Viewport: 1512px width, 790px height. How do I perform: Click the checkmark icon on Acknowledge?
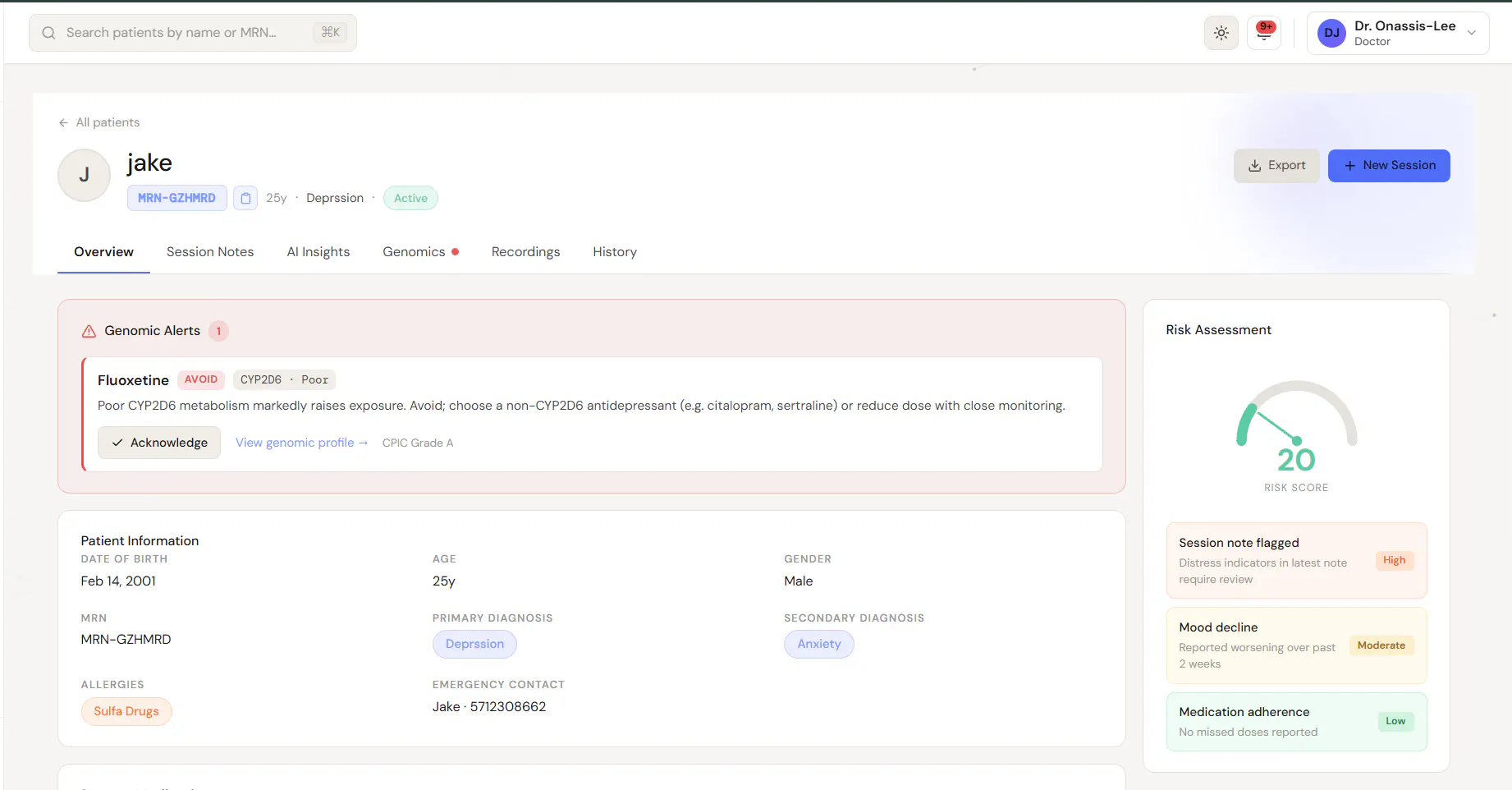[117, 443]
